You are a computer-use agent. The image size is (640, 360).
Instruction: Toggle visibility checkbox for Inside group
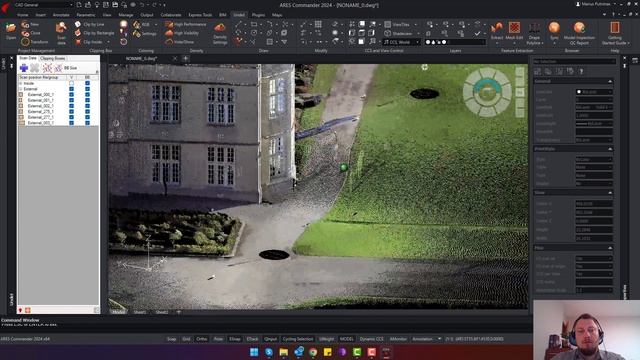coord(71,83)
